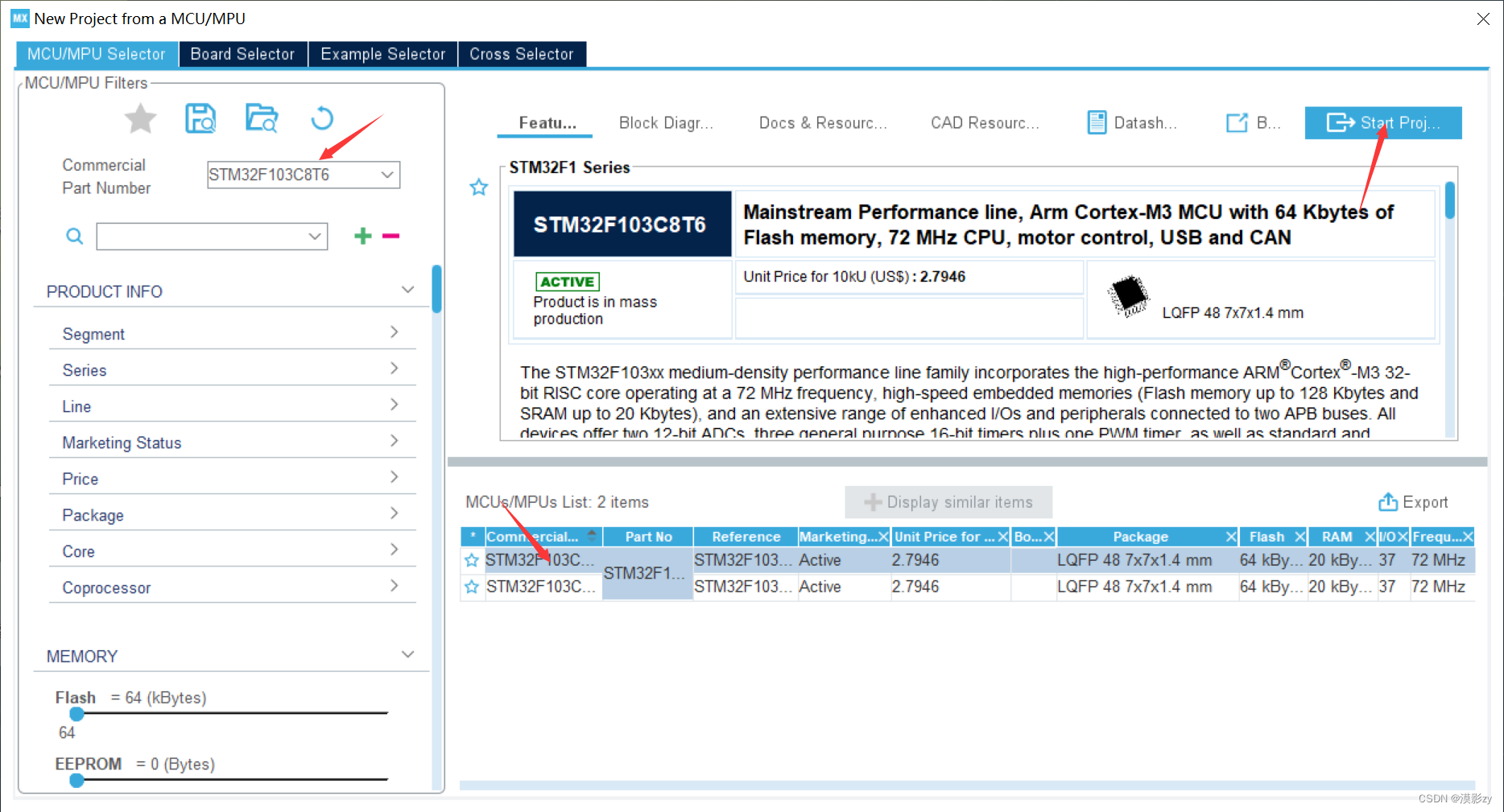Sort by Part No column header
1504x812 pixels.
coord(648,537)
